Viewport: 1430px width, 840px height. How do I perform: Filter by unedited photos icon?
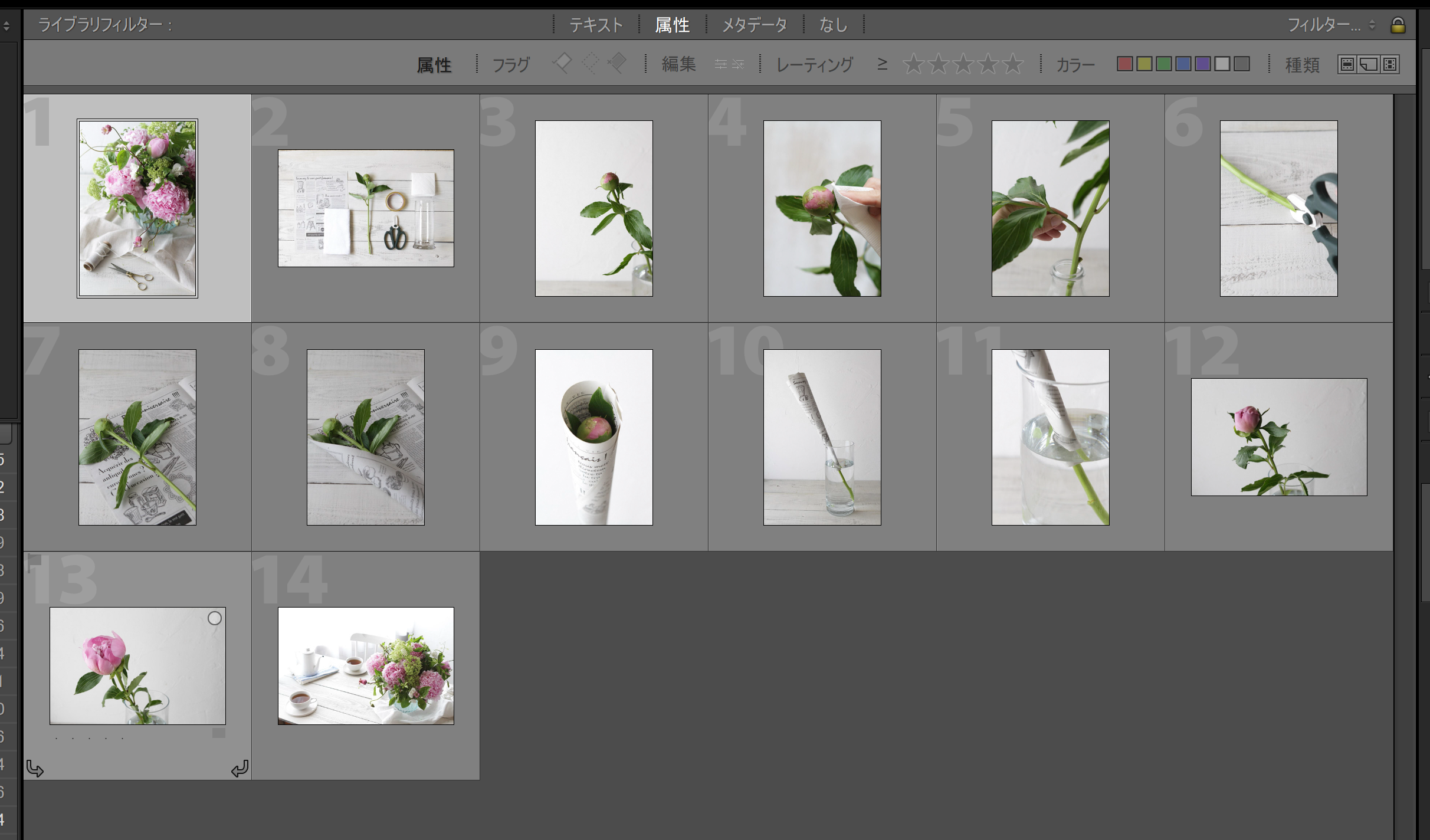pyautogui.click(x=738, y=64)
